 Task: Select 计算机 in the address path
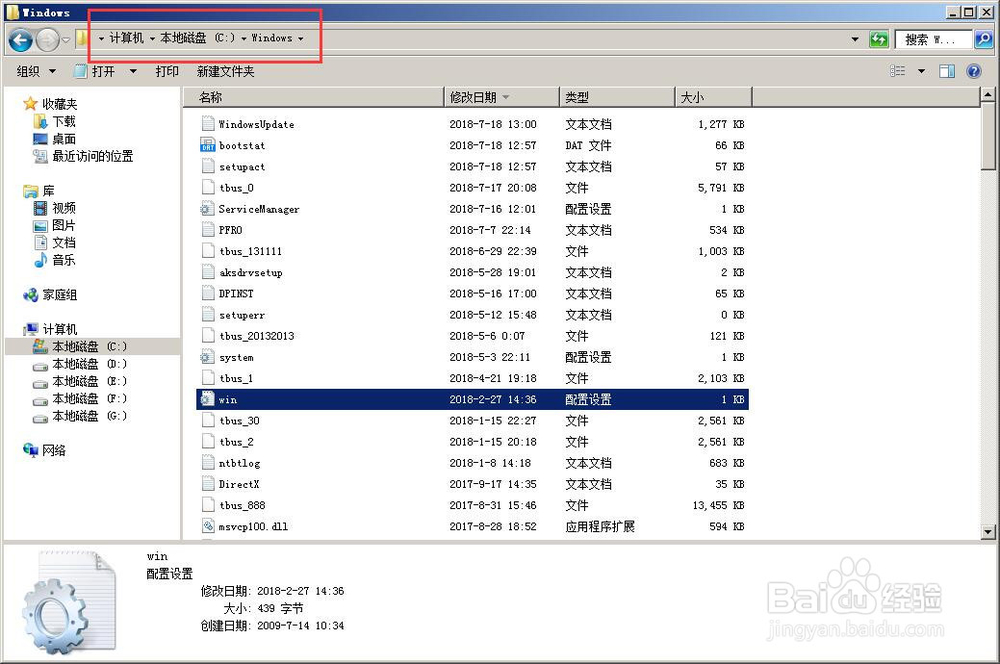(126, 38)
